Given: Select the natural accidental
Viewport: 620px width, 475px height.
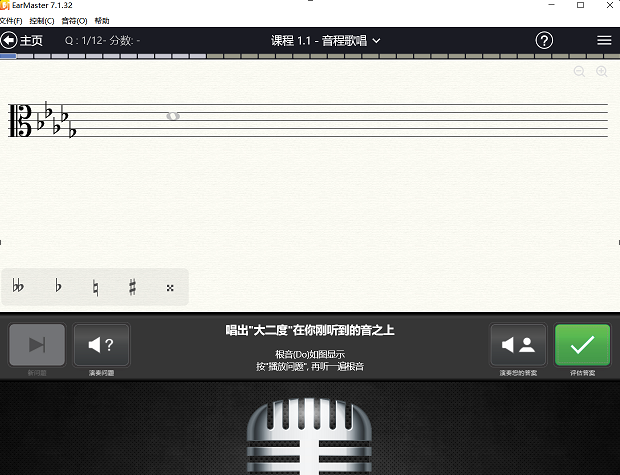Looking at the screenshot, I should click(x=95, y=288).
